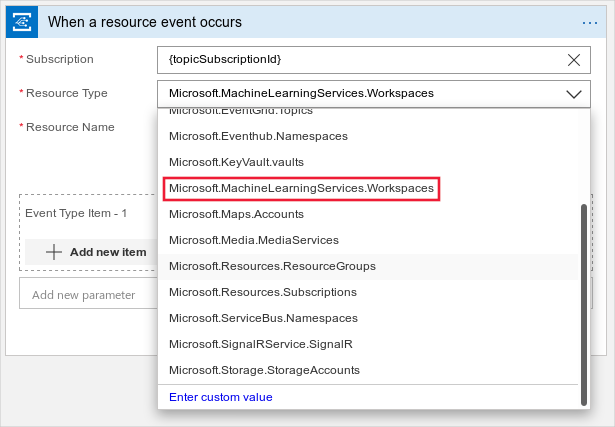Pick Microsoft.Resources.Subscriptions option
The width and height of the screenshot is (615, 427).
tap(262, 292)
